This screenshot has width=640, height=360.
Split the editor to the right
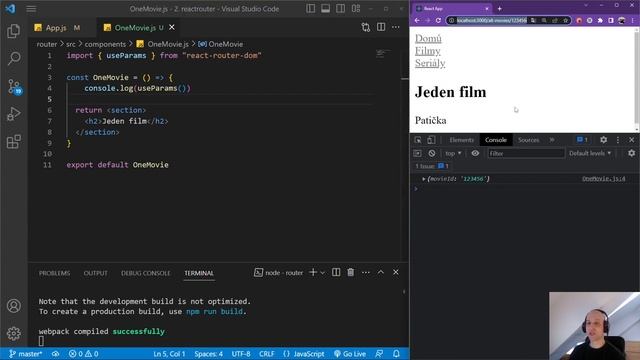(381, 27)
